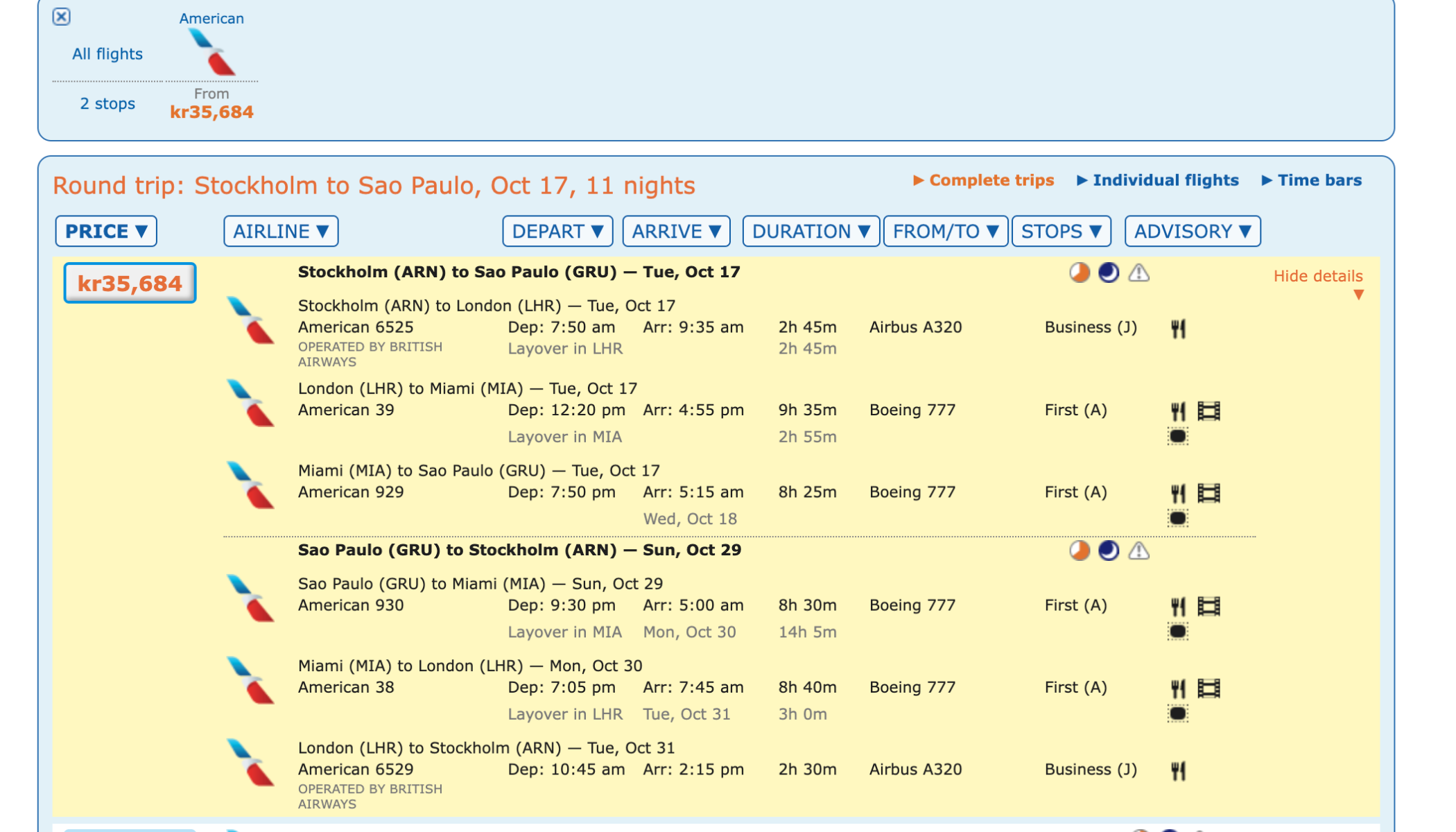1456x832 pixels.
Task: Click the overnight moon advisory icon on Oct 29 return
Action: pos(1109,551)
